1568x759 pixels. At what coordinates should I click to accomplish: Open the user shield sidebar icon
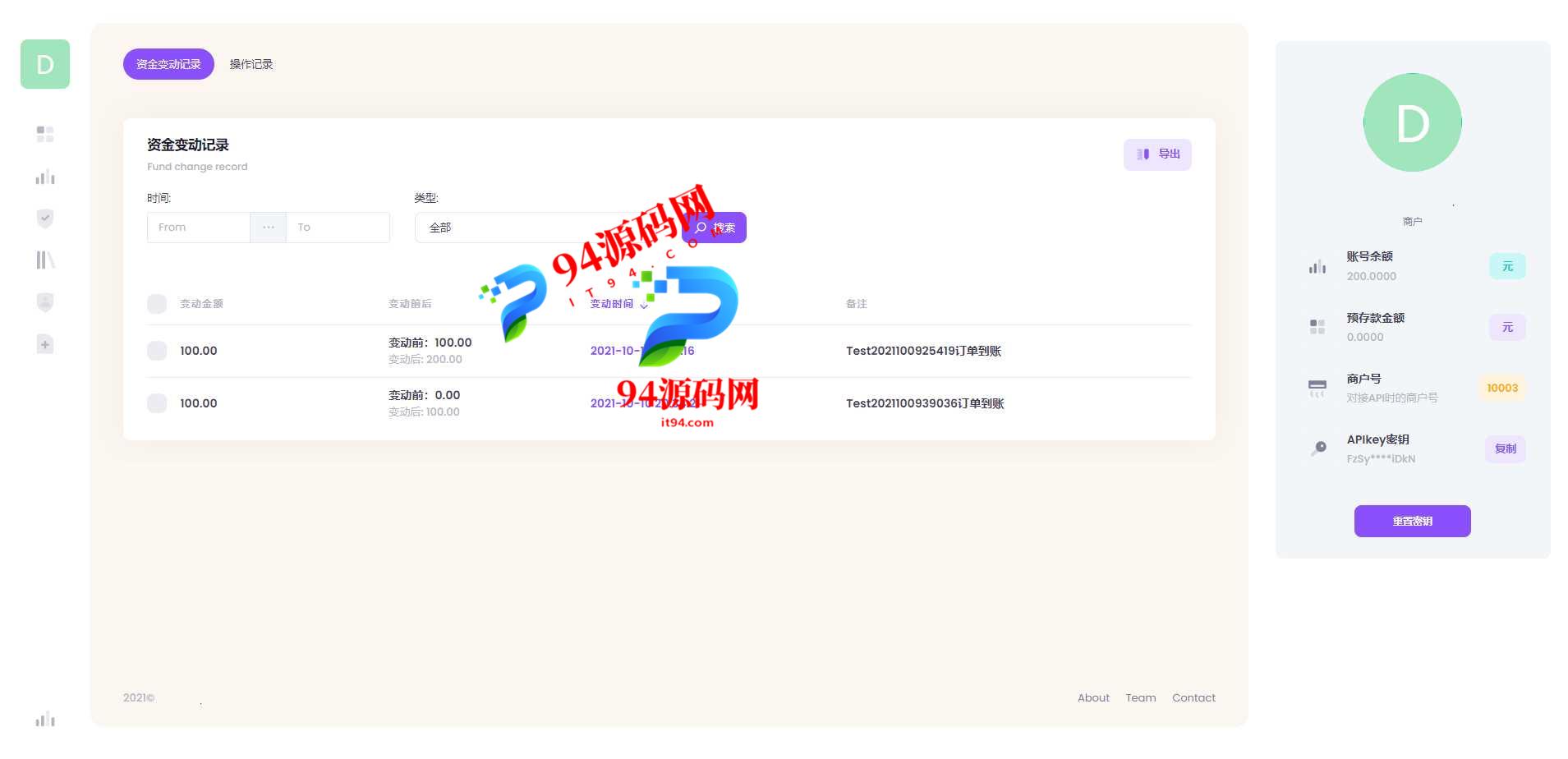coord(45,302)
